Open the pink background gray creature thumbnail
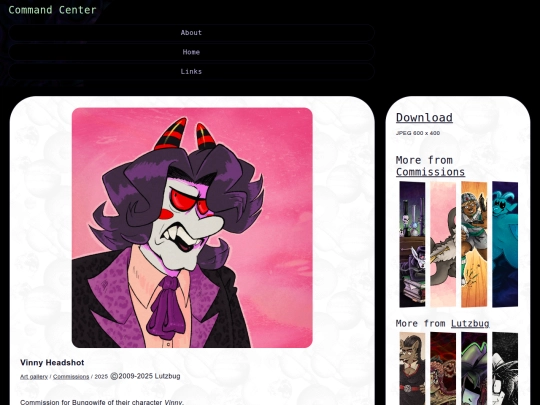Image resolution: width=540 pixels, height=405 pixels. tap(443, 244)
